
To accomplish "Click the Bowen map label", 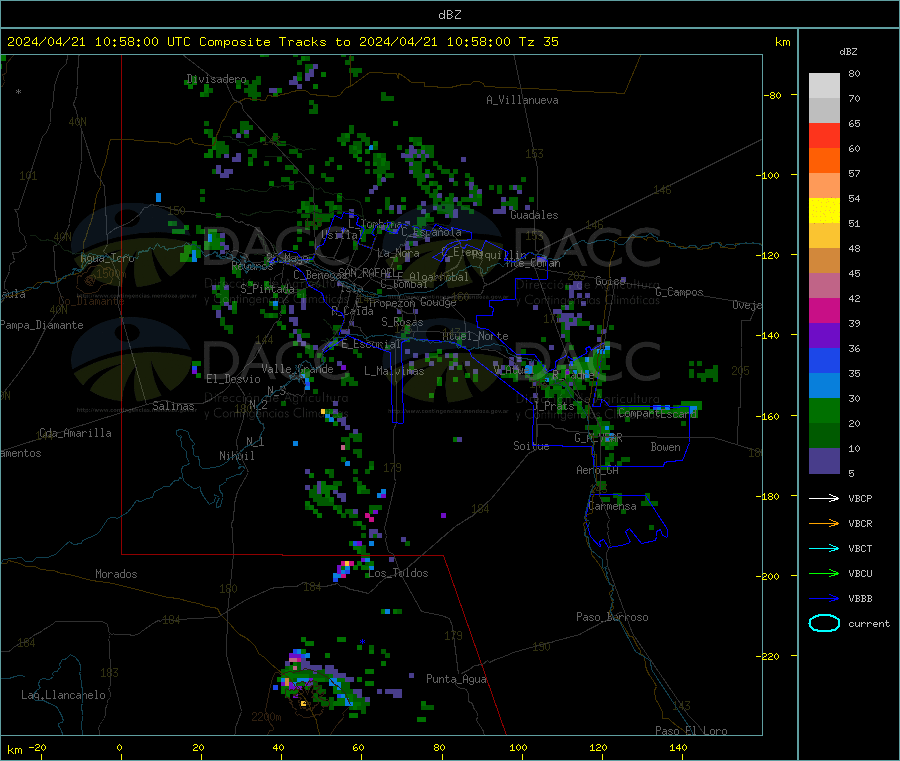I will [665, 447].
